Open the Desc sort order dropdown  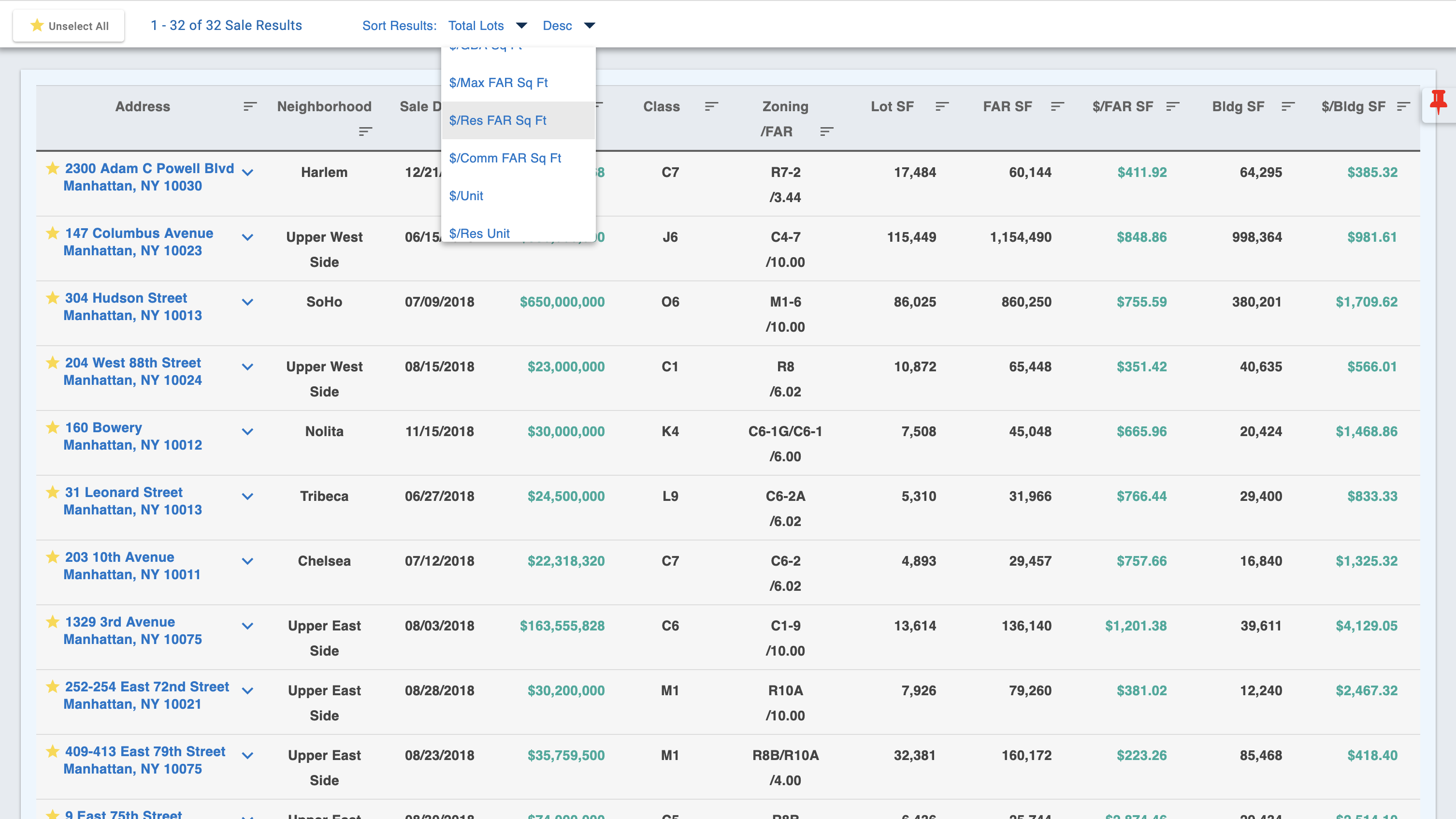point(569,26)
